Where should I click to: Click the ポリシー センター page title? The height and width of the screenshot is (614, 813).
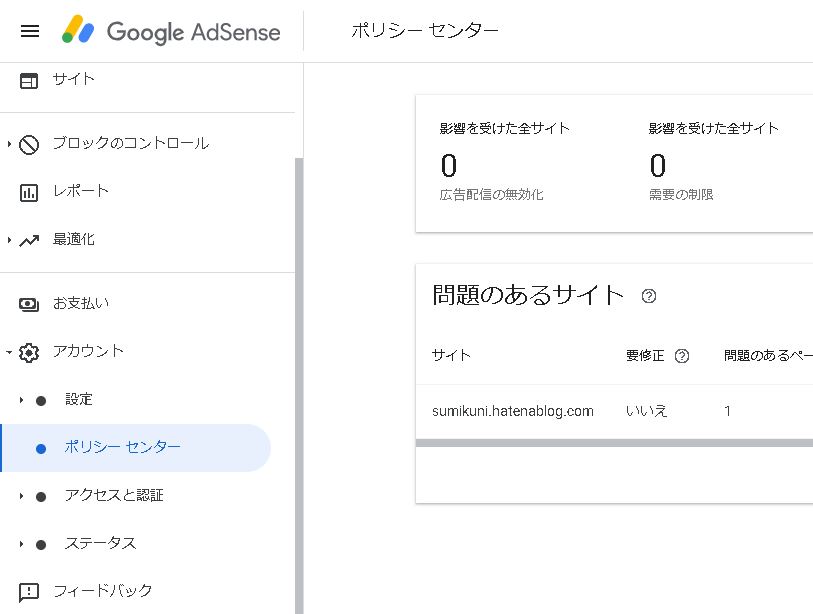click(x=425, y=31)
